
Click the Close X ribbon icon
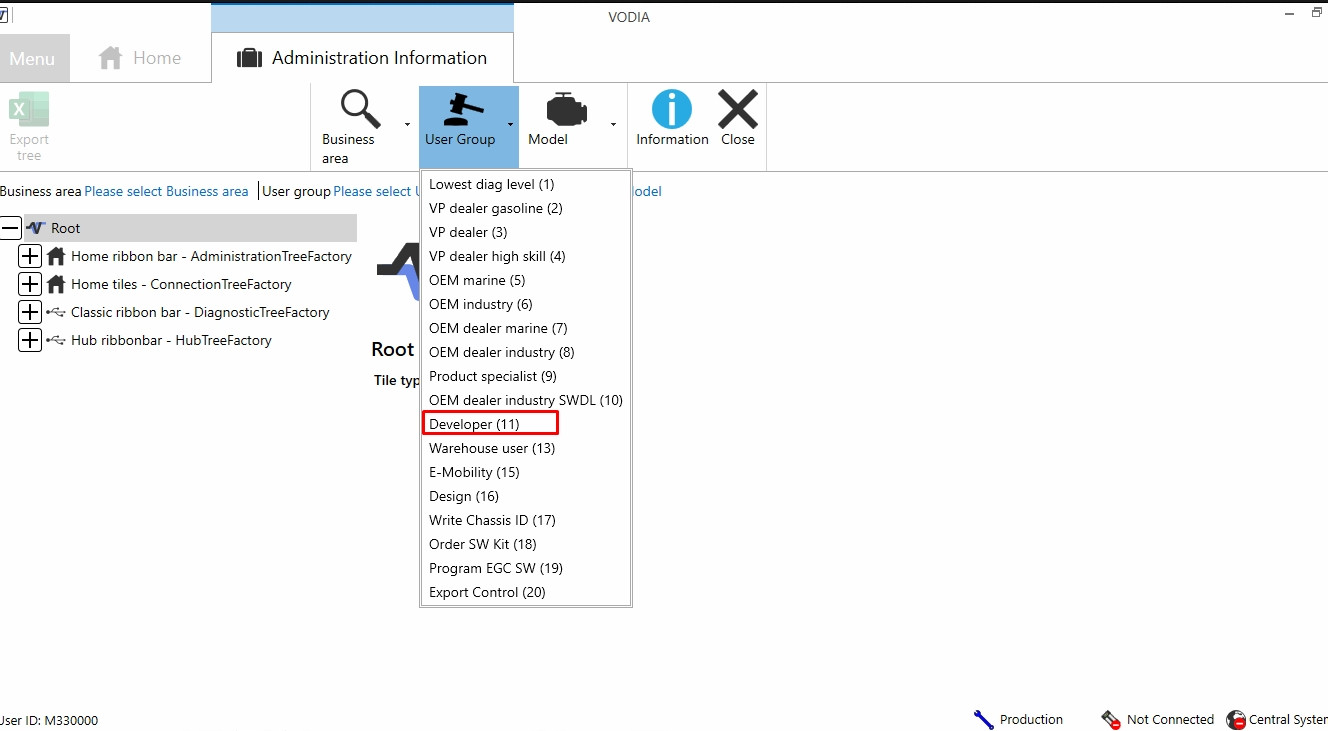pyautogui.click(x=738, y=109)
